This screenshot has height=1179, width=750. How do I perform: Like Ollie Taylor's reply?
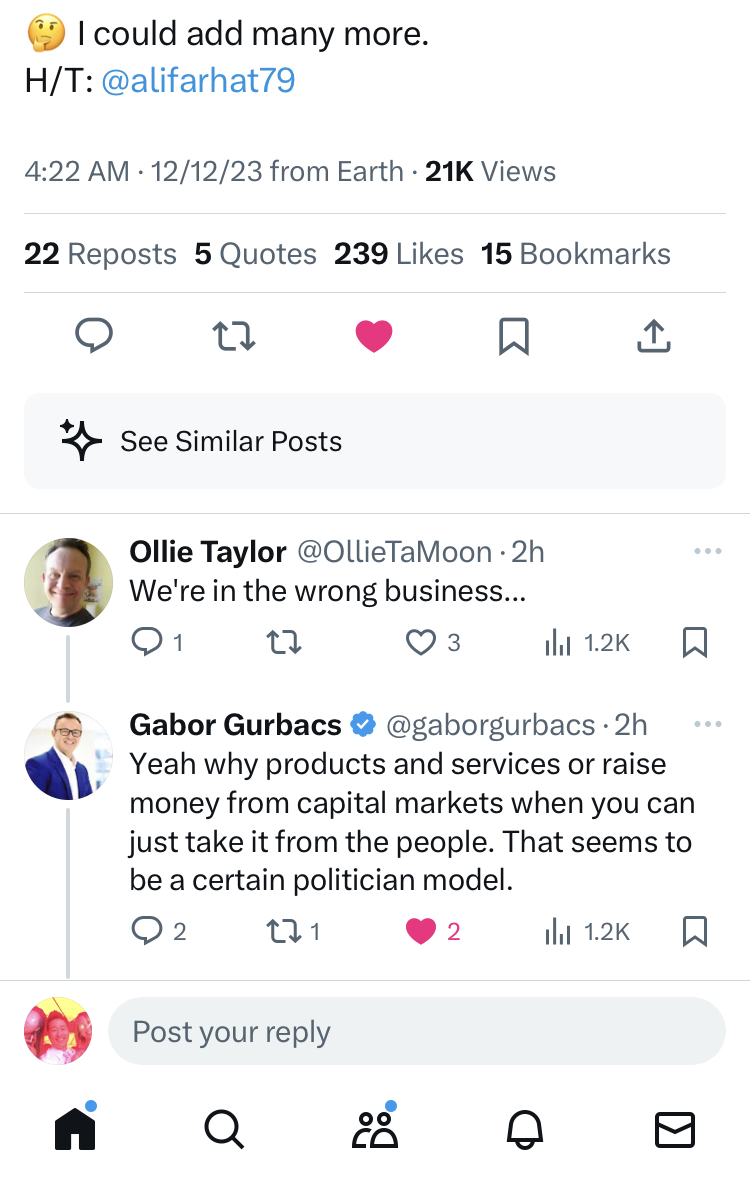click(x=421, y=642)
